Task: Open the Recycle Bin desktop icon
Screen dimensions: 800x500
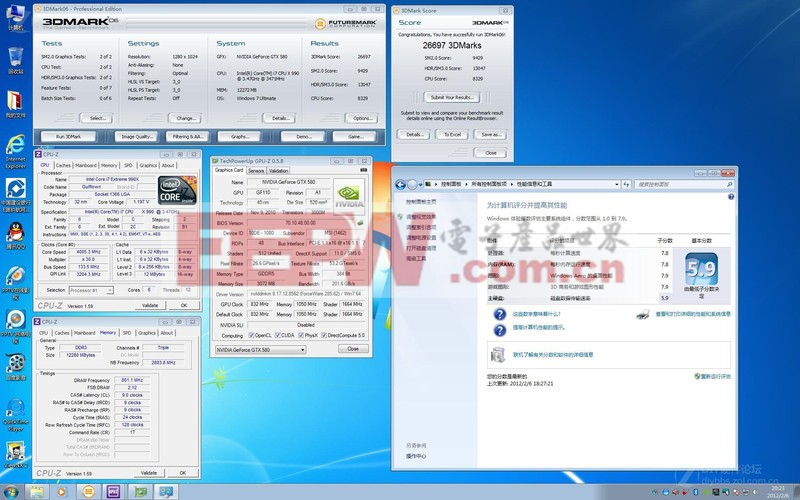Action: coord(15,60)
